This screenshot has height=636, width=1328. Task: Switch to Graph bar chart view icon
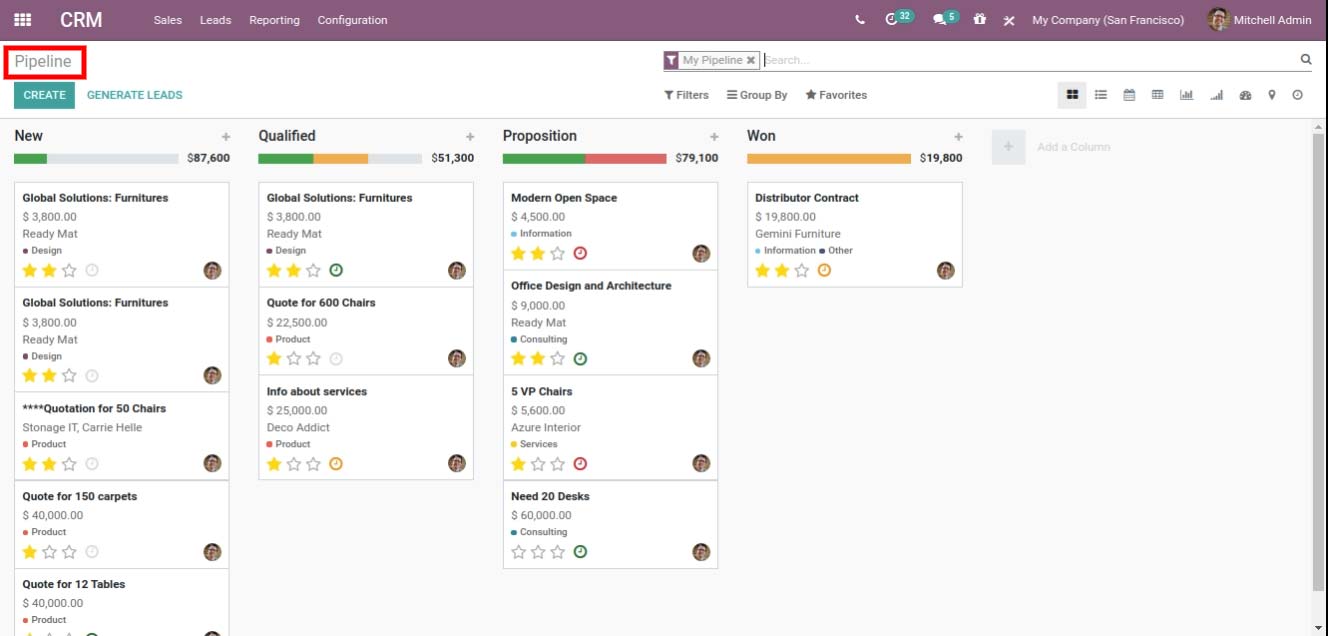pyautogui.click(x=1186, y=95)
